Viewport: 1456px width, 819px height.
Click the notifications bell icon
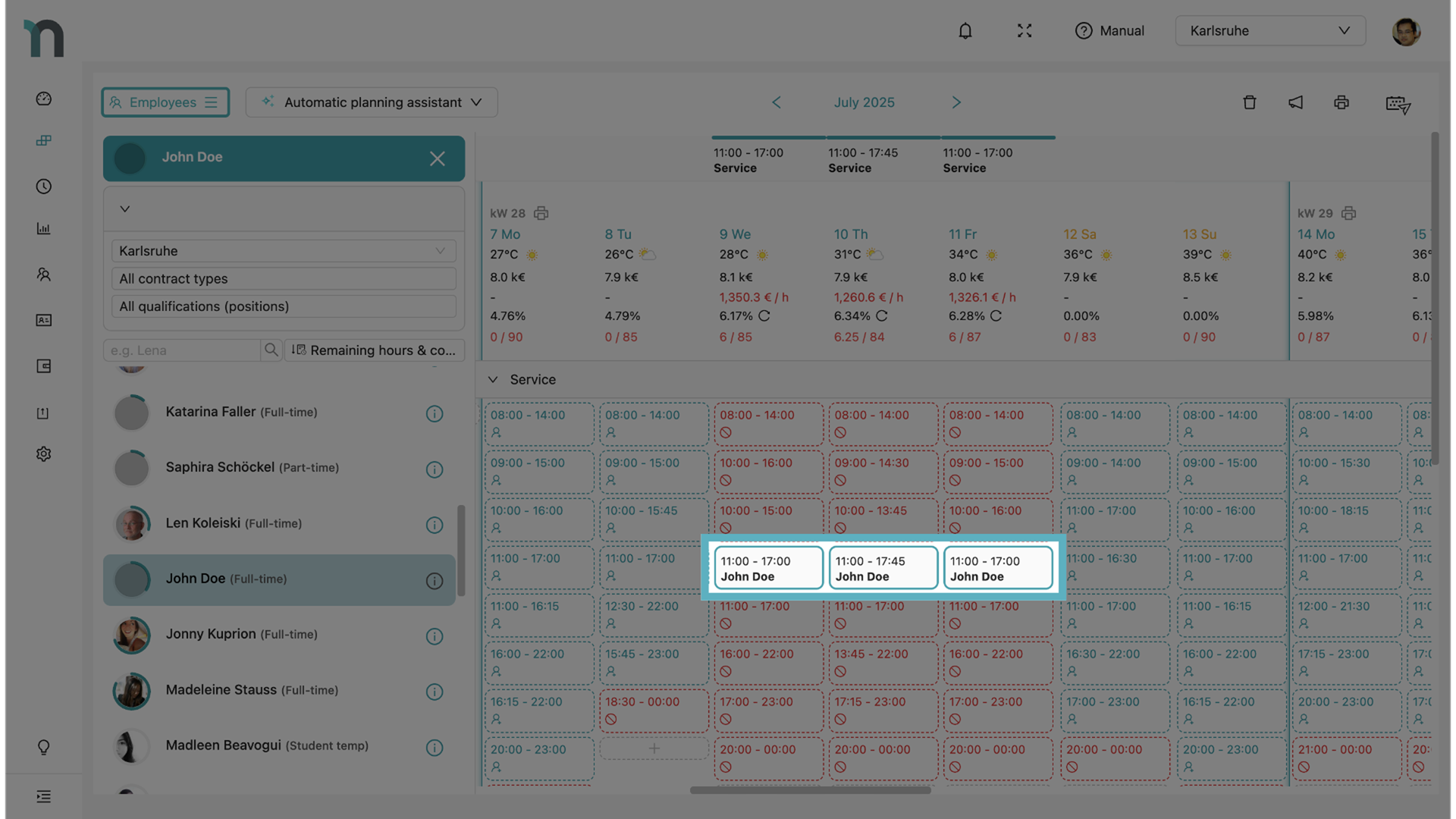pos(965,31)
